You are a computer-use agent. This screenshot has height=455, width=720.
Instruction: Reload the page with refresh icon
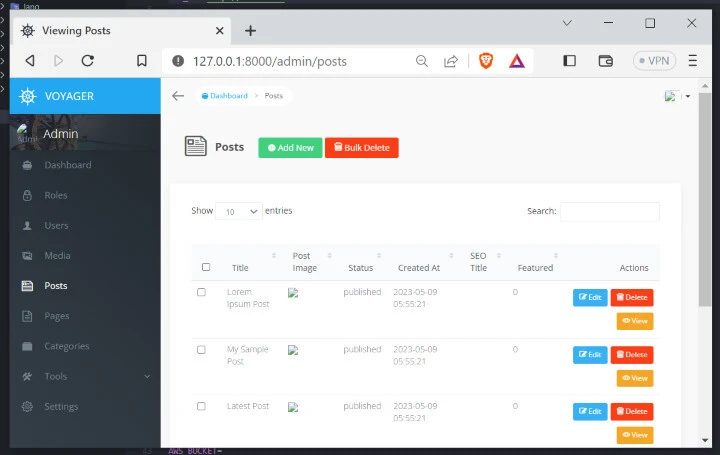coord(88,61)
